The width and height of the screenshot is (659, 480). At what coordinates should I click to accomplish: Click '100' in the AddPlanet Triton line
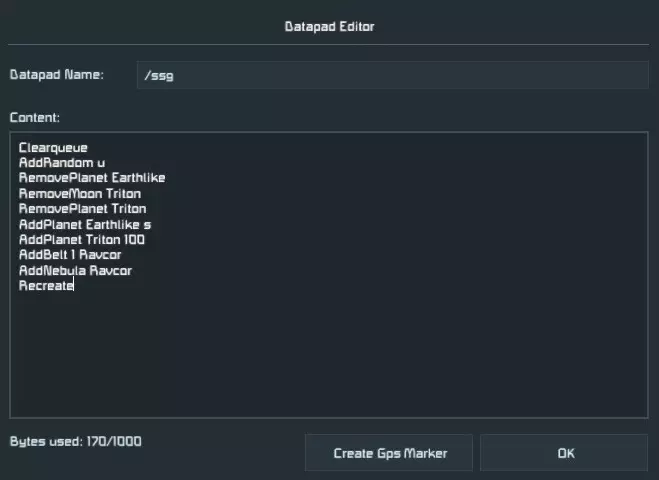click(x=135, y=240)
